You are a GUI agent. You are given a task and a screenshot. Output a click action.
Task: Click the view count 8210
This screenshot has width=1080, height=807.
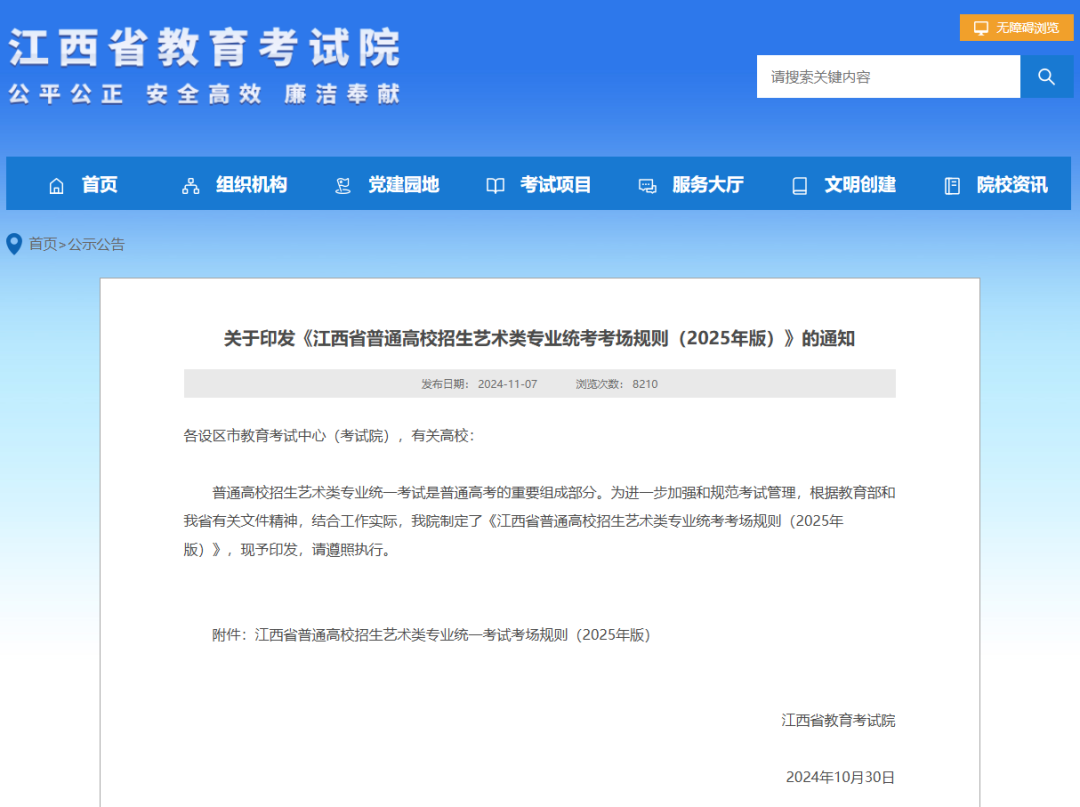point(645,384)
